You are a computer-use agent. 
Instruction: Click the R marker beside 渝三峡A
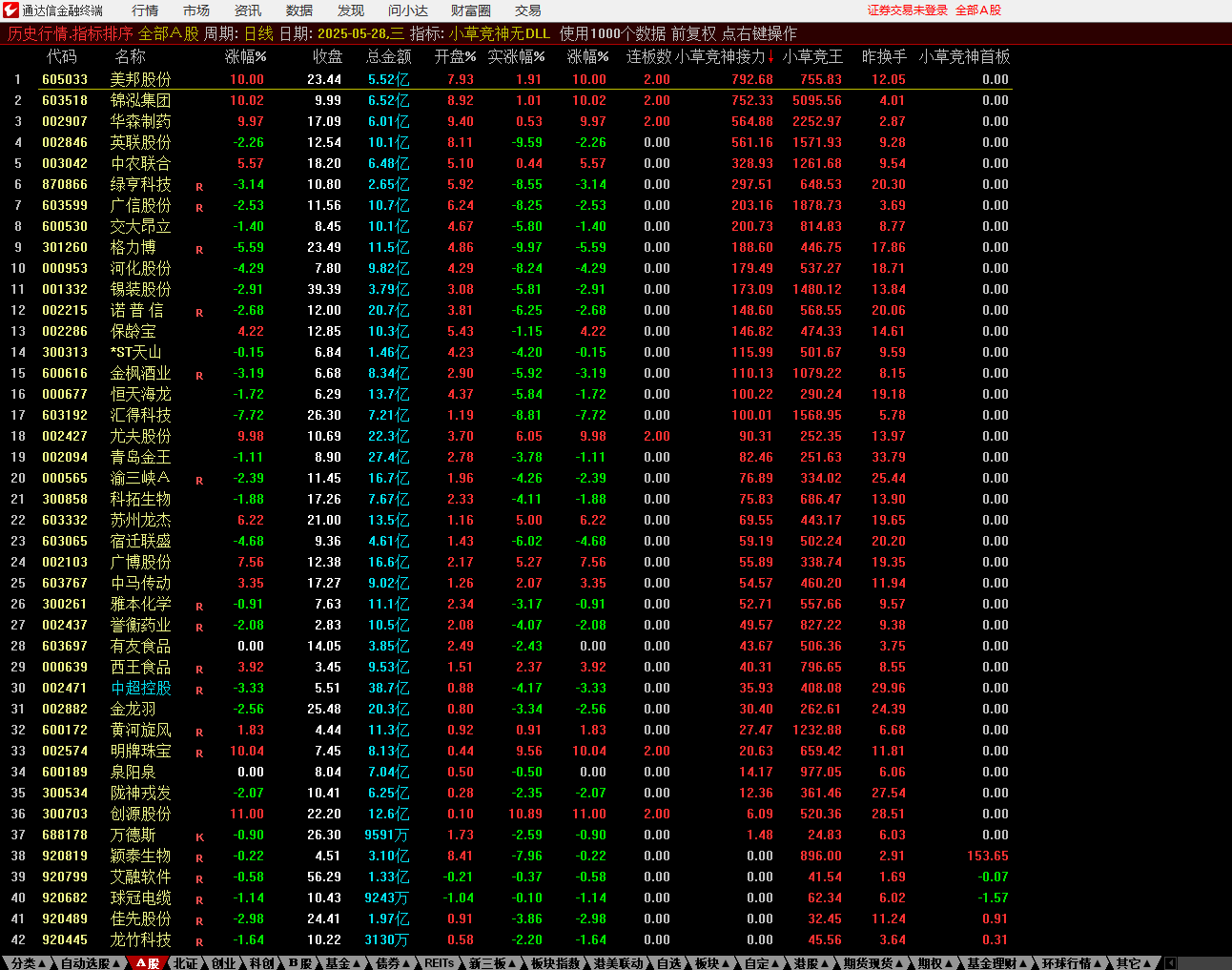[x=199, y=481]
